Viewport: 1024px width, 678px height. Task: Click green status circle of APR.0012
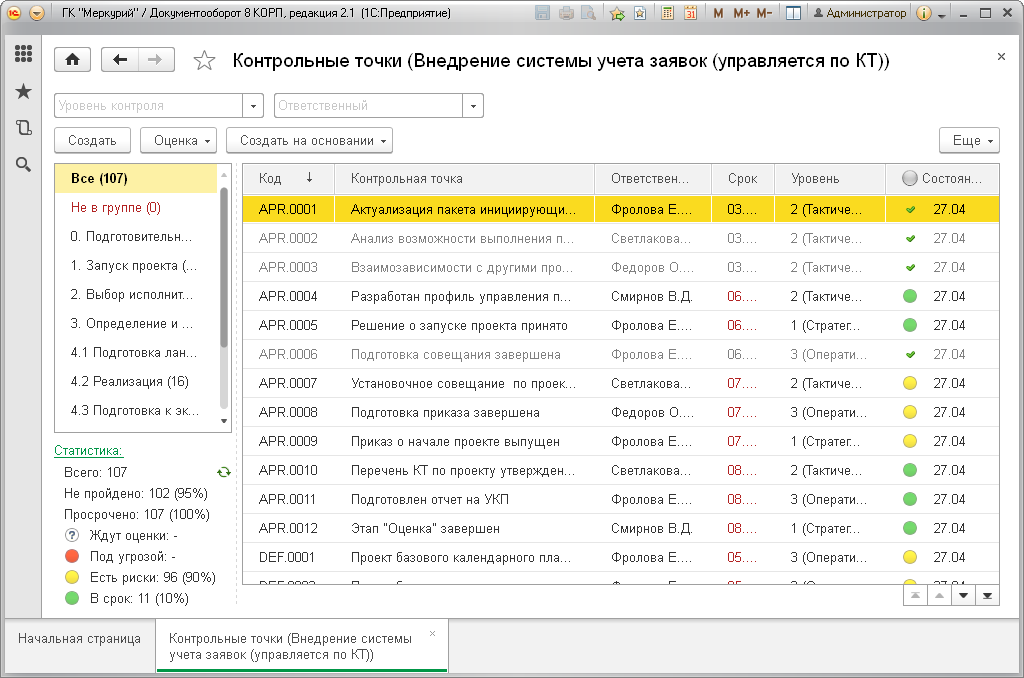(910, 528)
